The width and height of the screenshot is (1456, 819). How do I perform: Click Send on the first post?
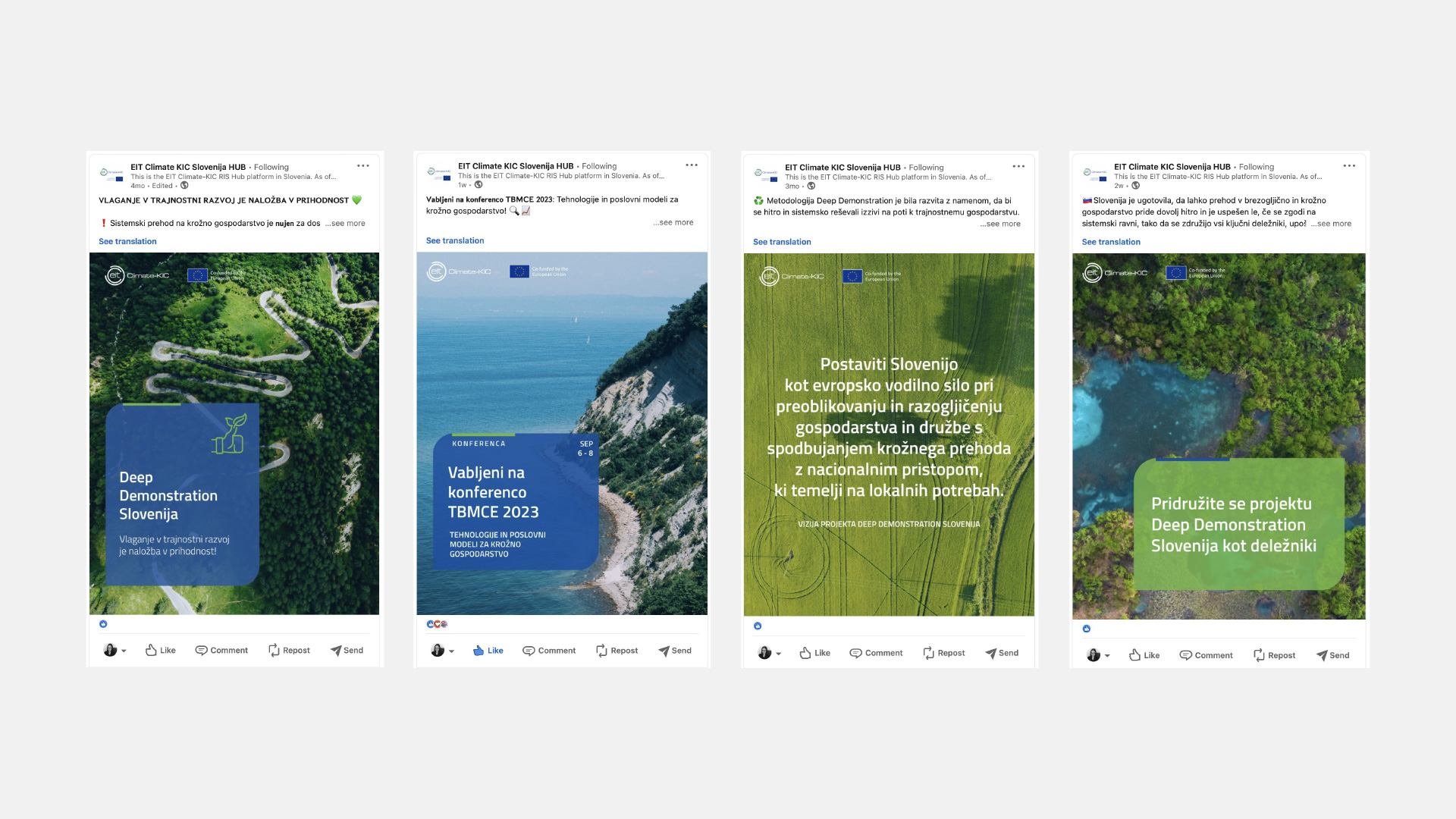[347, 651]
